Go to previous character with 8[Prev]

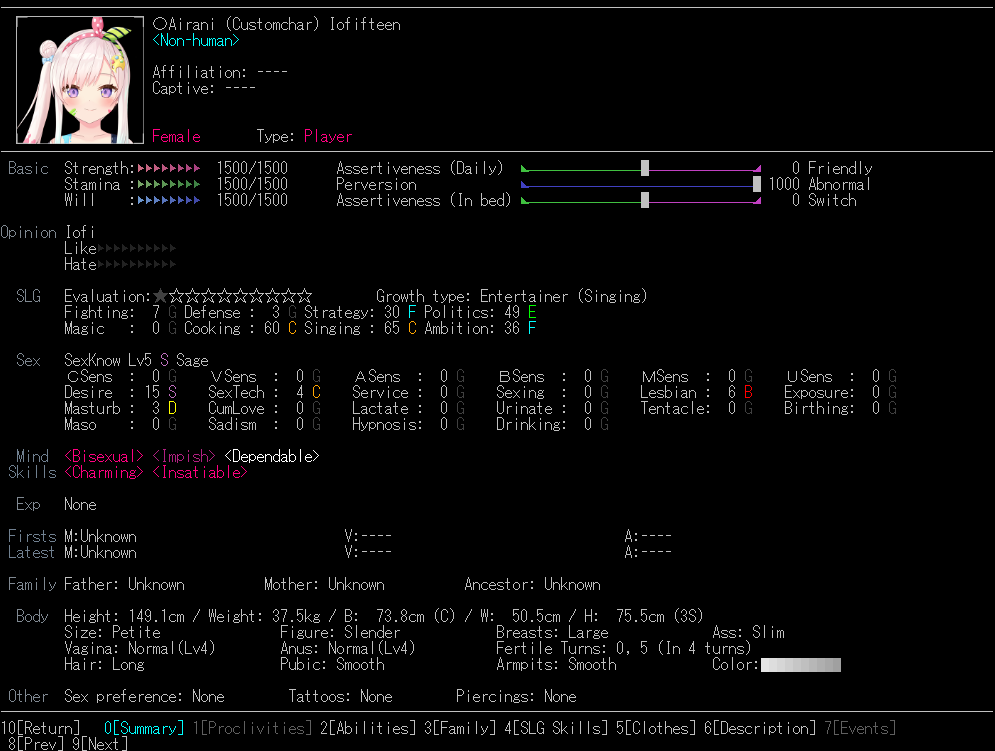36,743
